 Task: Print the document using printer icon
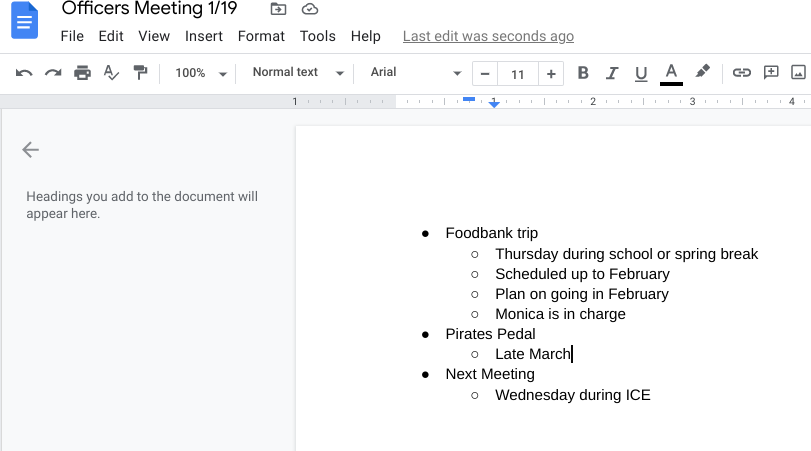click(x=82, y=73)
